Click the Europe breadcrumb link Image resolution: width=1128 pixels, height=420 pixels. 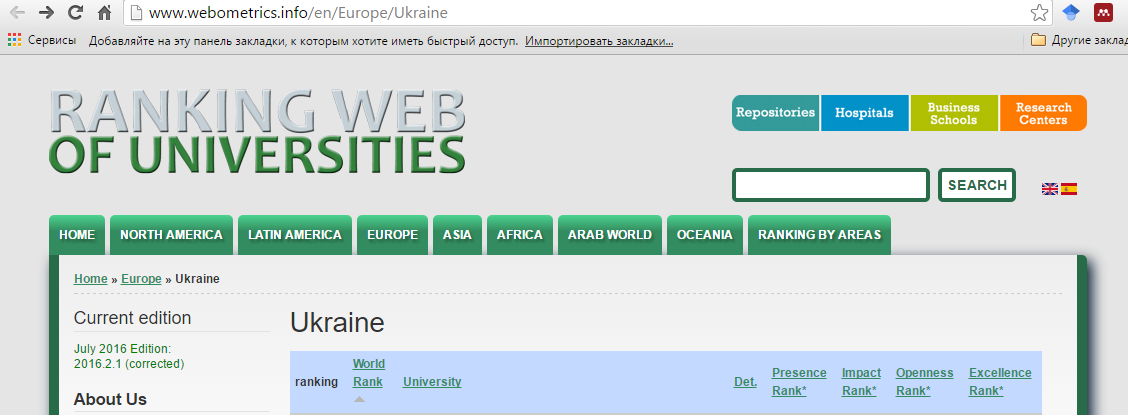tap(141, 279)
